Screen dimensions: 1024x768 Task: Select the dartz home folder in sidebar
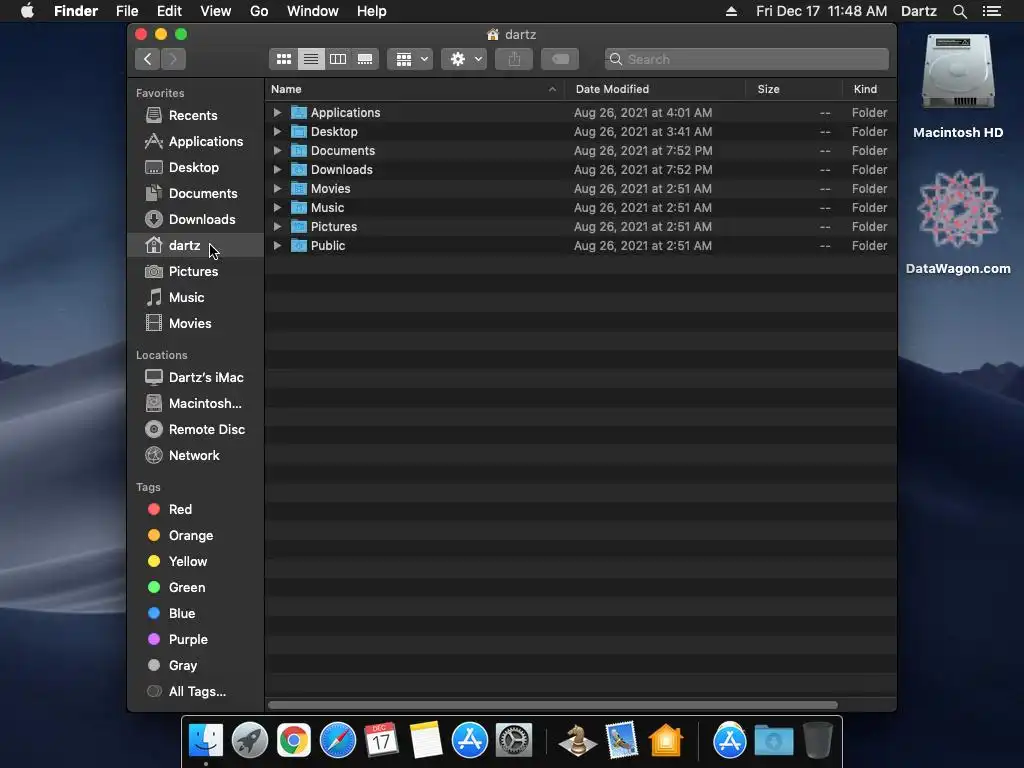195,246
